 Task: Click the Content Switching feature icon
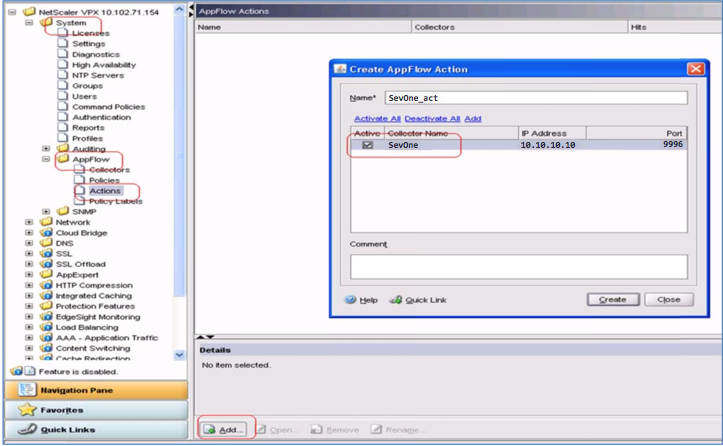point(46,348)
